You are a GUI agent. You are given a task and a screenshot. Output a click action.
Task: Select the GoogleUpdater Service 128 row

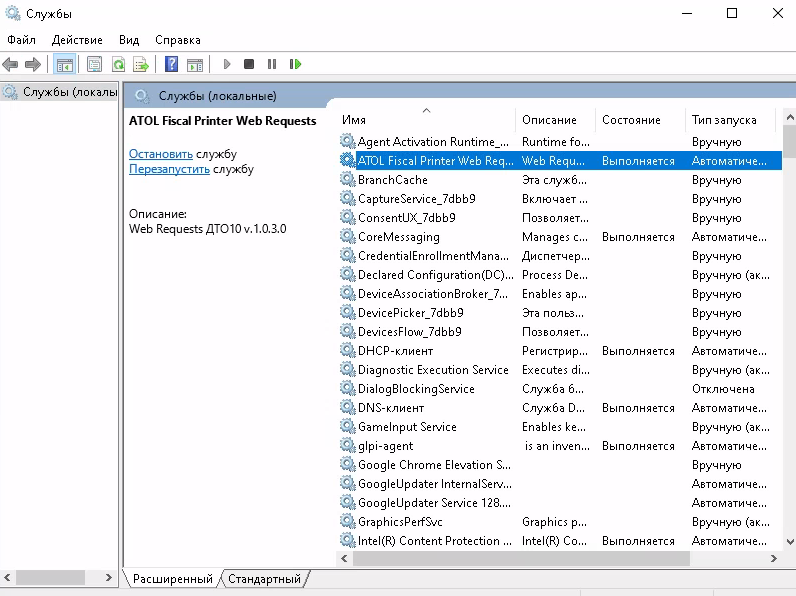(559, 503)
